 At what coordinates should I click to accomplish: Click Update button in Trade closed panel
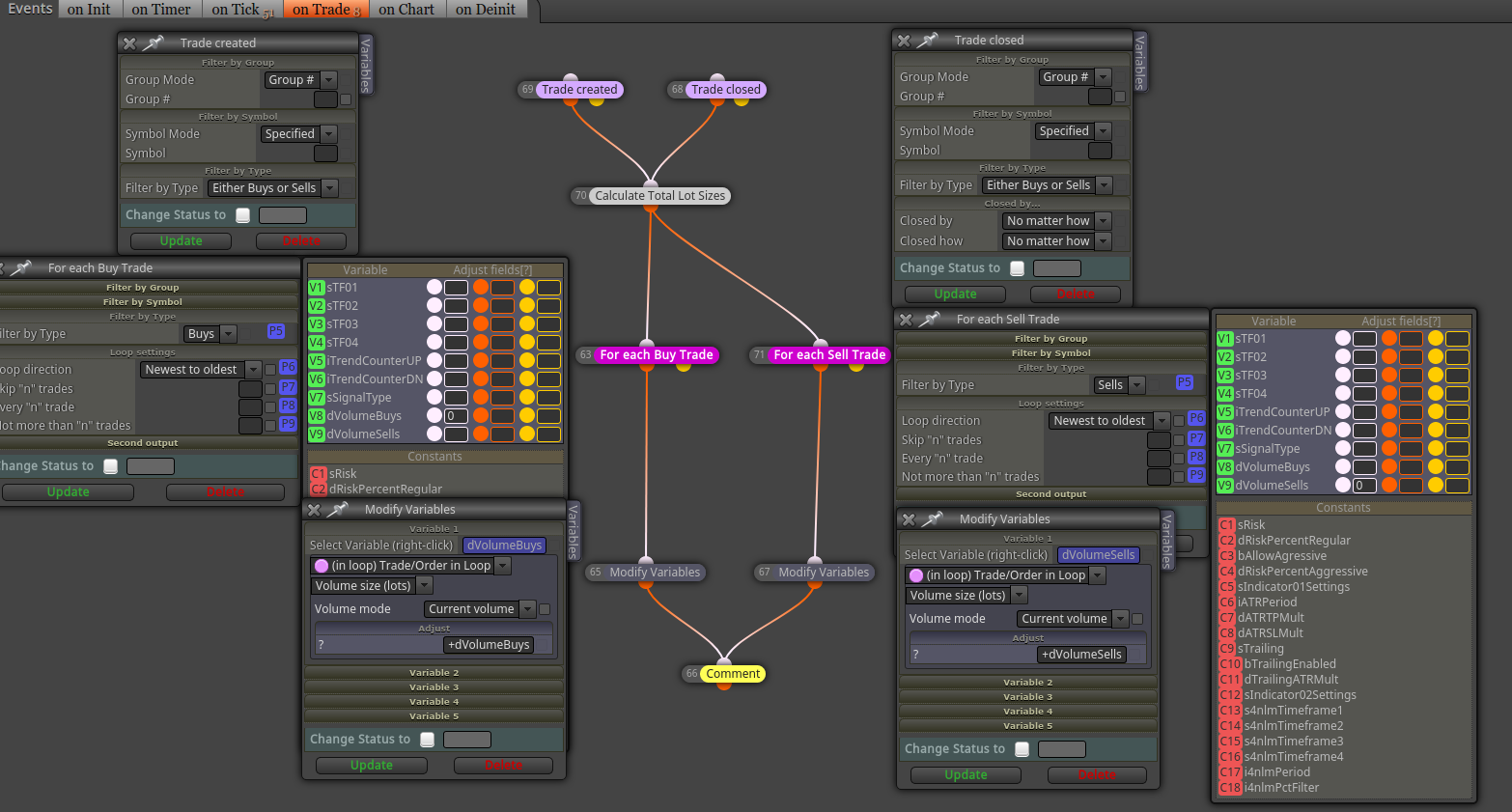coord(955,294)
